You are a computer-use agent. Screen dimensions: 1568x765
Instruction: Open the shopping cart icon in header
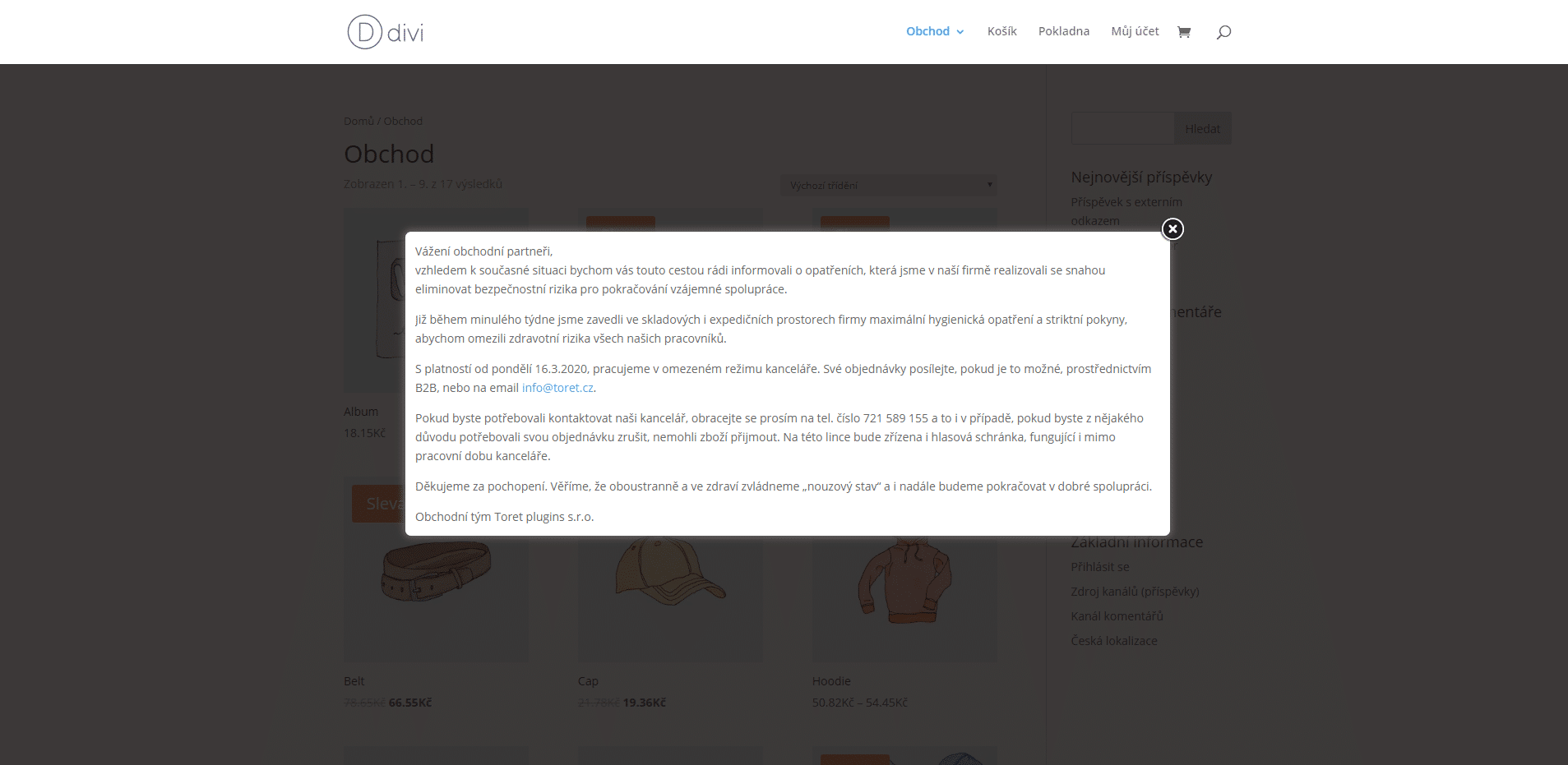click(1184, 32)
